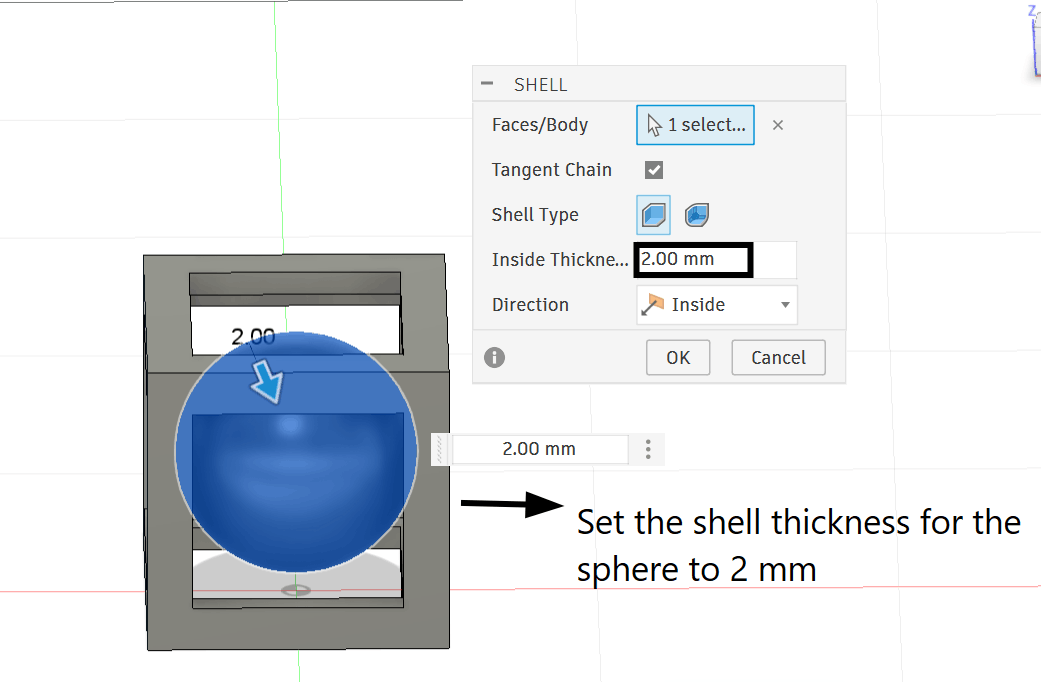Click the Faces/Body selection button
The width and height of the screenshot is (1041, 682).
pos(695,125)
